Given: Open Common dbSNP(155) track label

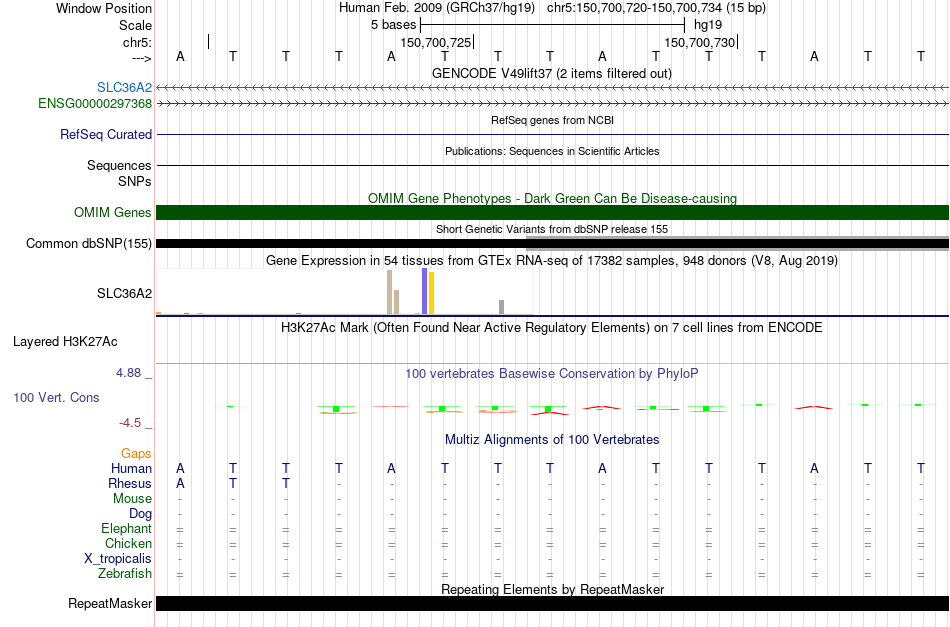Looking at the screenshot, I should [89, 244].
